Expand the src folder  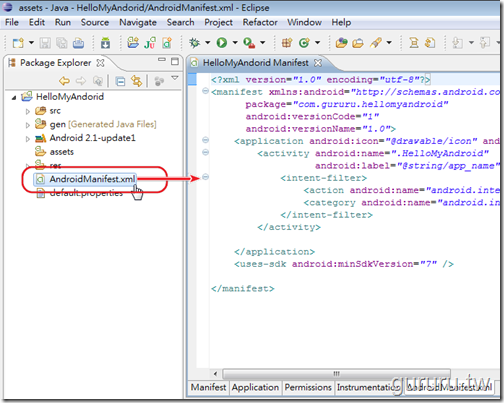point(28,111)
